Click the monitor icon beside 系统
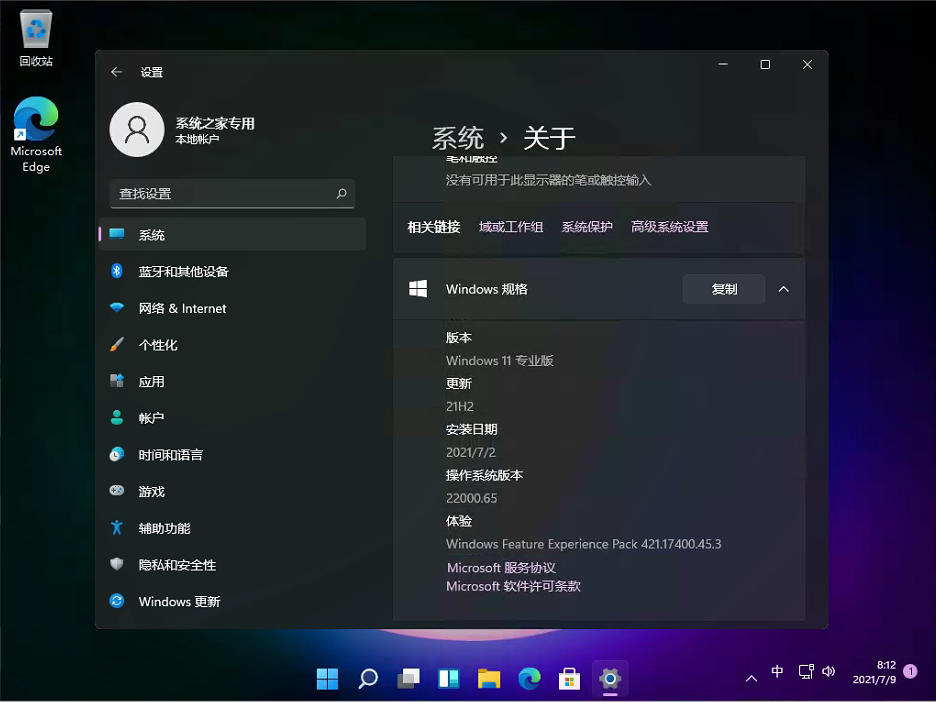 tap(117, 234)
